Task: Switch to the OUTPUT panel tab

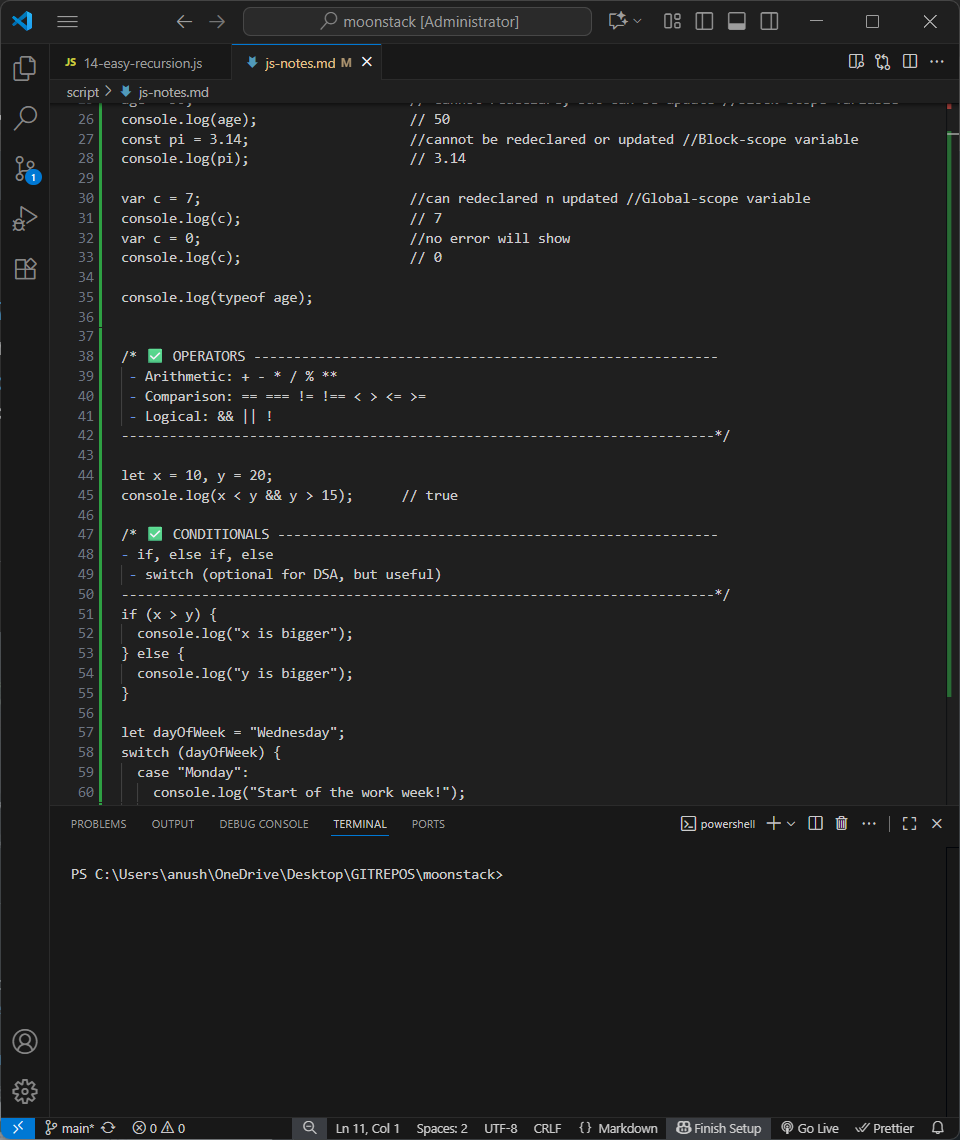Action: 172,824
